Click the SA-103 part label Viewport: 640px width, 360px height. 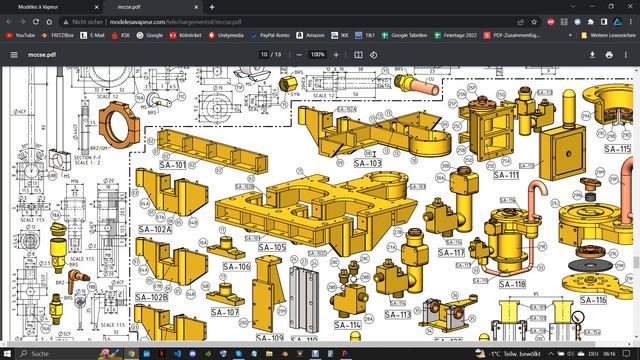pyautogui.click(x=368, y=163)
